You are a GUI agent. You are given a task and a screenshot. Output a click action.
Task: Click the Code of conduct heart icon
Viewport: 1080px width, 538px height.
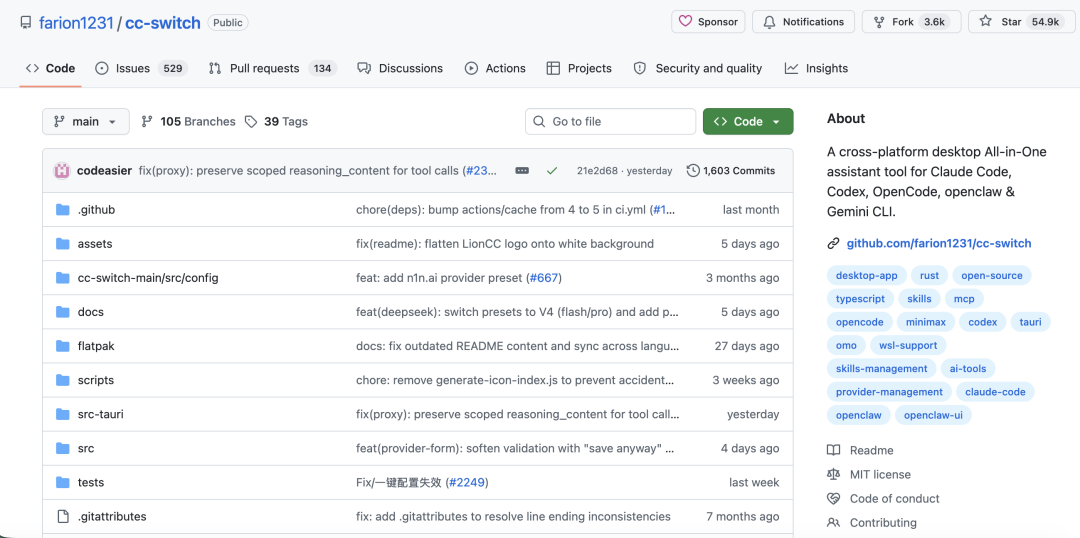833,499
